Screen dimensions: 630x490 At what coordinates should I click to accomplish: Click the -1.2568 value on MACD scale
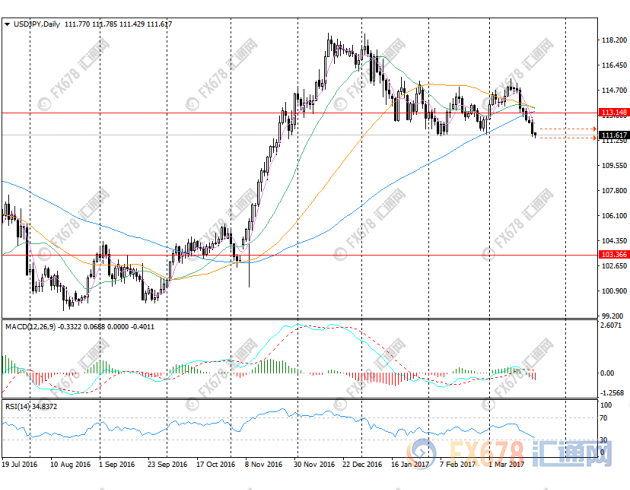tap(613, 394)
